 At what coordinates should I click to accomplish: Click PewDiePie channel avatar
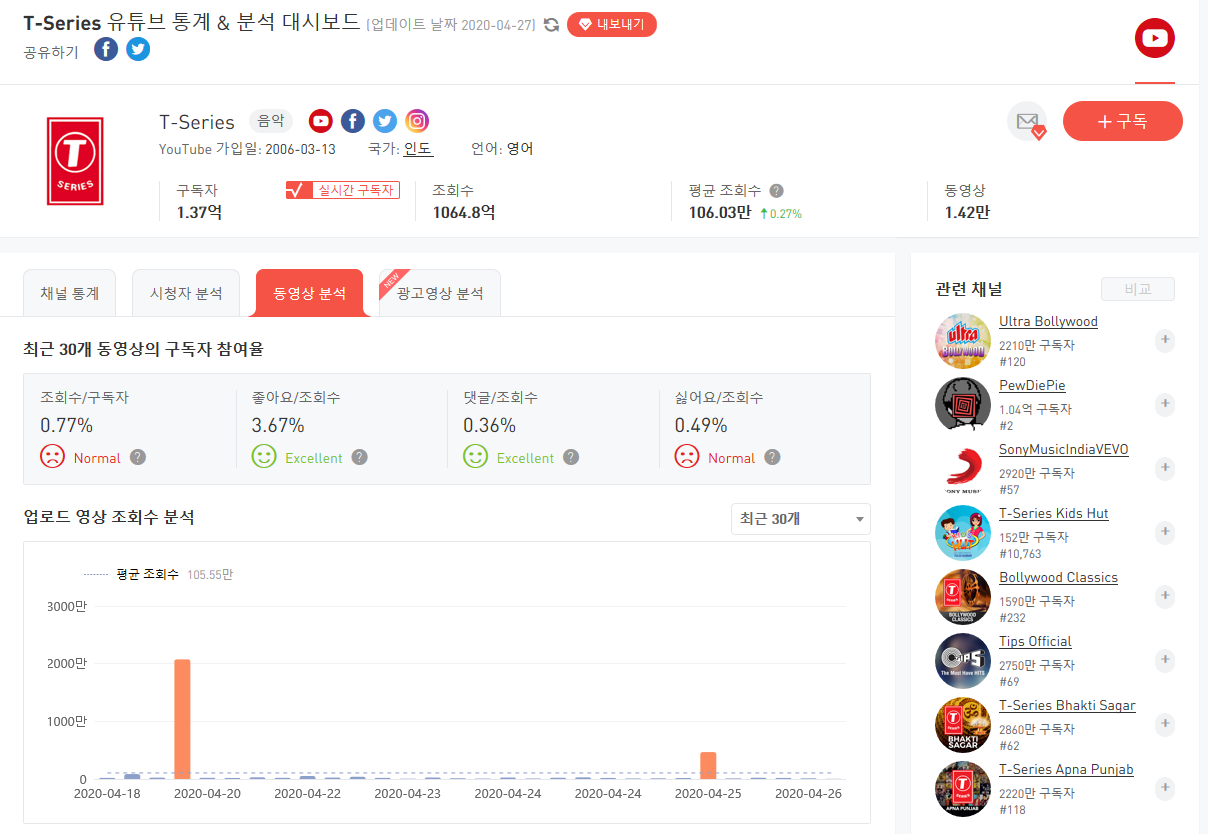click(x=963, y=405)
